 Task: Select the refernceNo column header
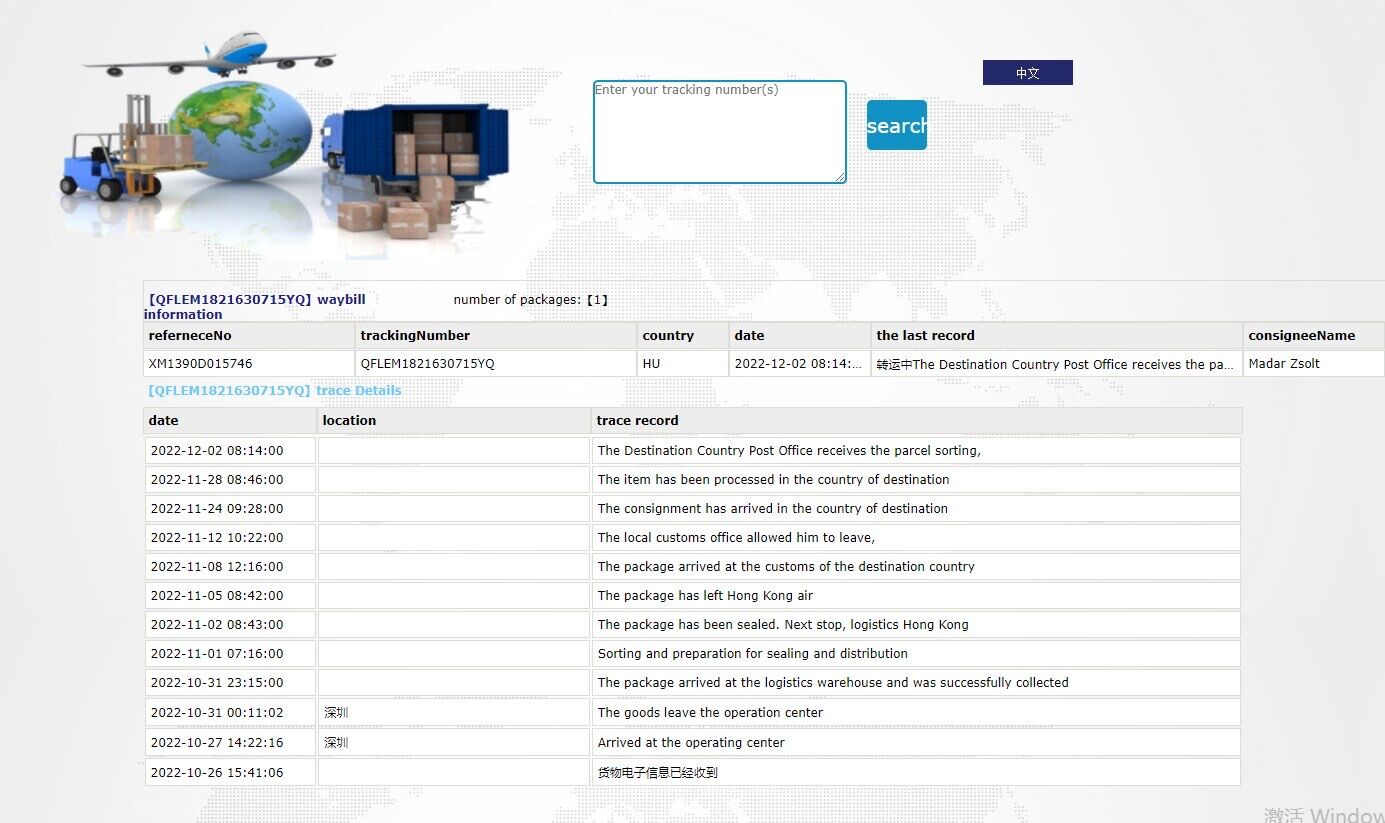[249, 336]
